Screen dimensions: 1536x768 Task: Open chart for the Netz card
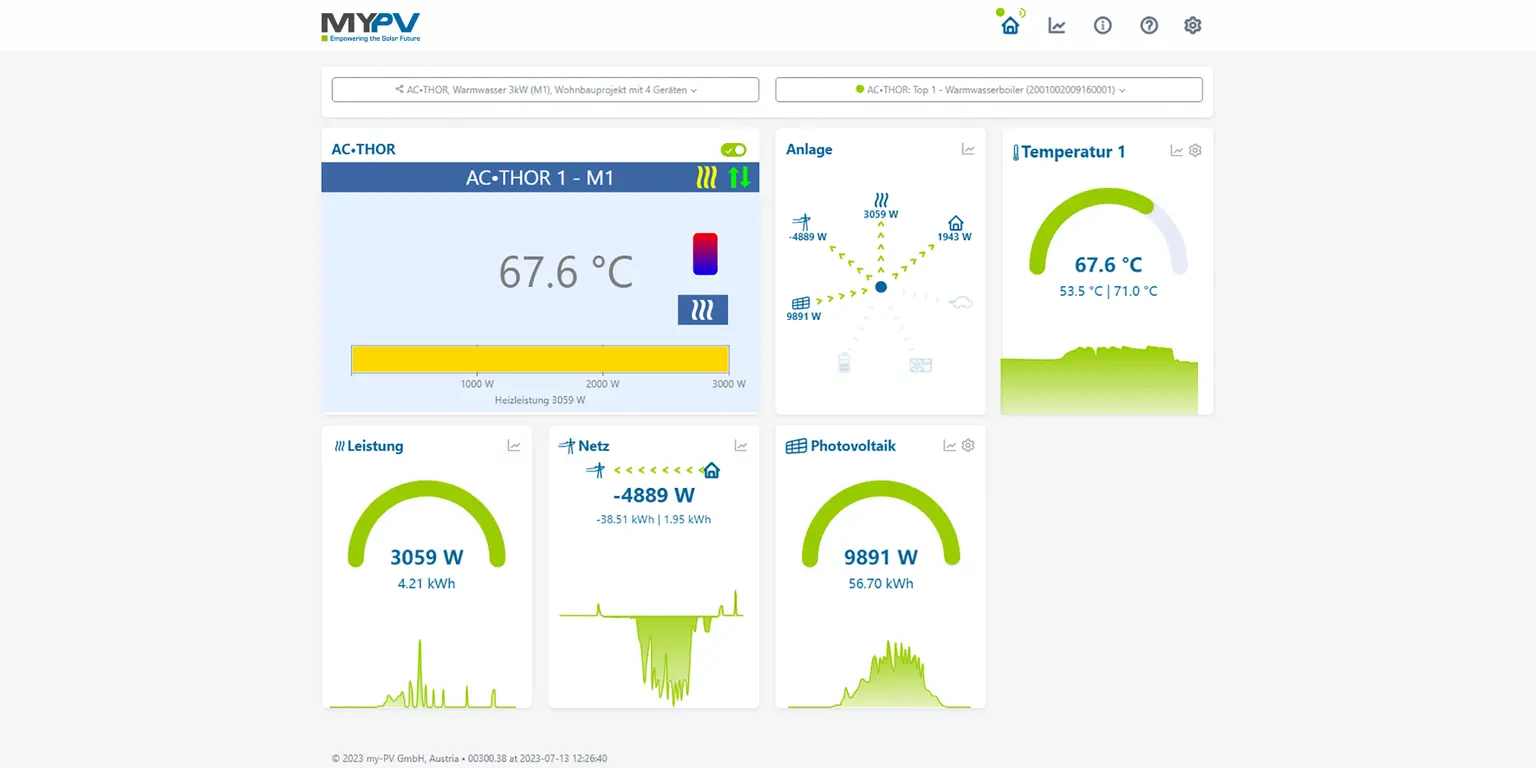[x=741, y=446]
